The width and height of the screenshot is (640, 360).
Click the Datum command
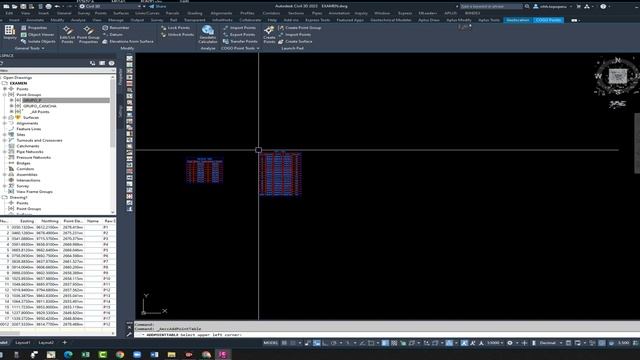112,35
